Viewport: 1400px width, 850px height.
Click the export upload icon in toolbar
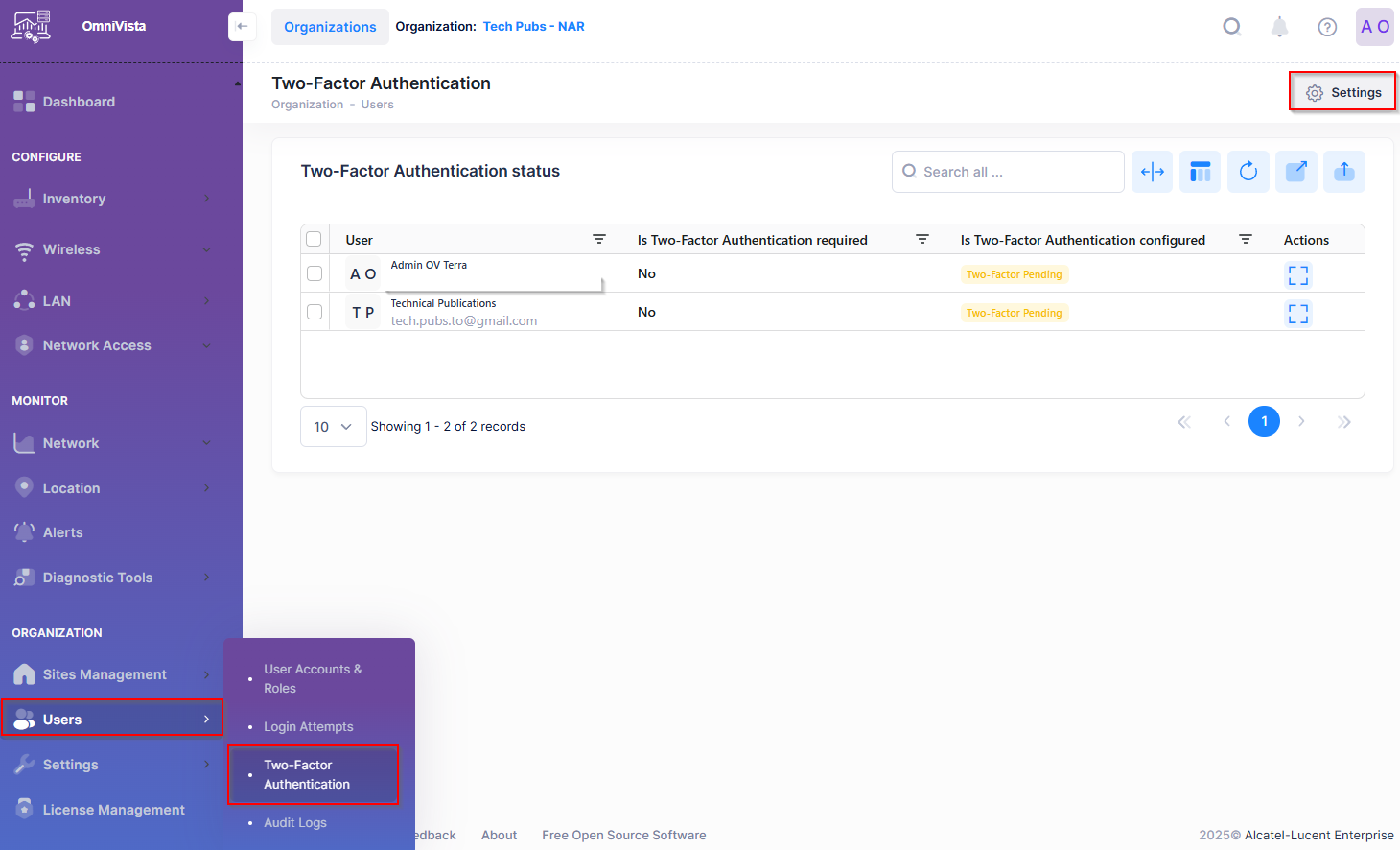tap(1343, 172)
